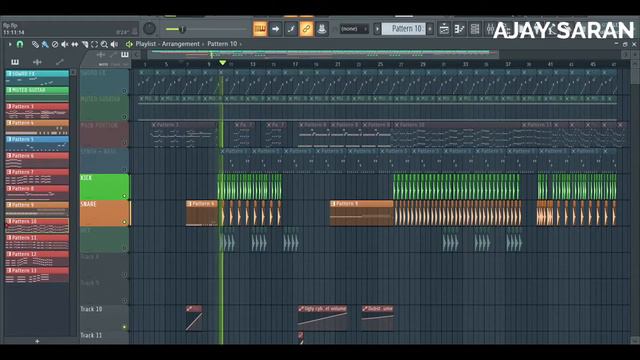Select the Paint brush tool
This screenshot has height=360, width=640.
pyautogui.click(x=45, y=44)
